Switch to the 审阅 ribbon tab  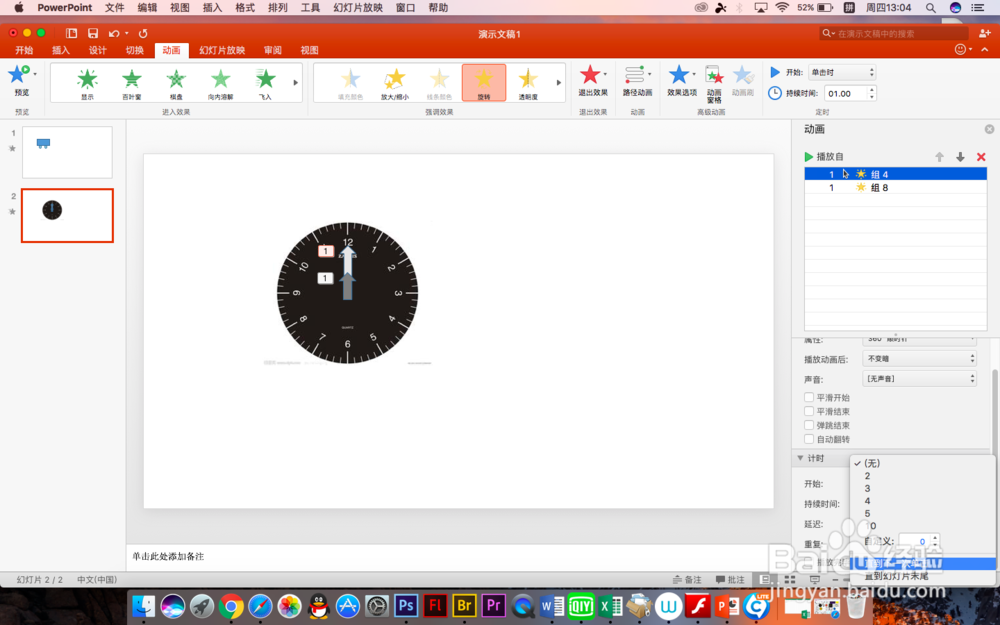[273, 50]
